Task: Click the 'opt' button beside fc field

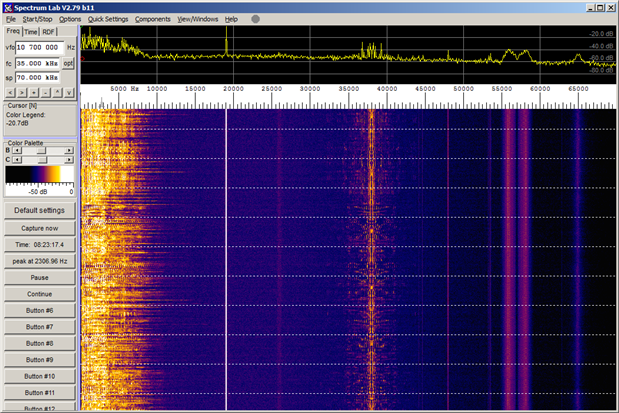Action: 69,61
